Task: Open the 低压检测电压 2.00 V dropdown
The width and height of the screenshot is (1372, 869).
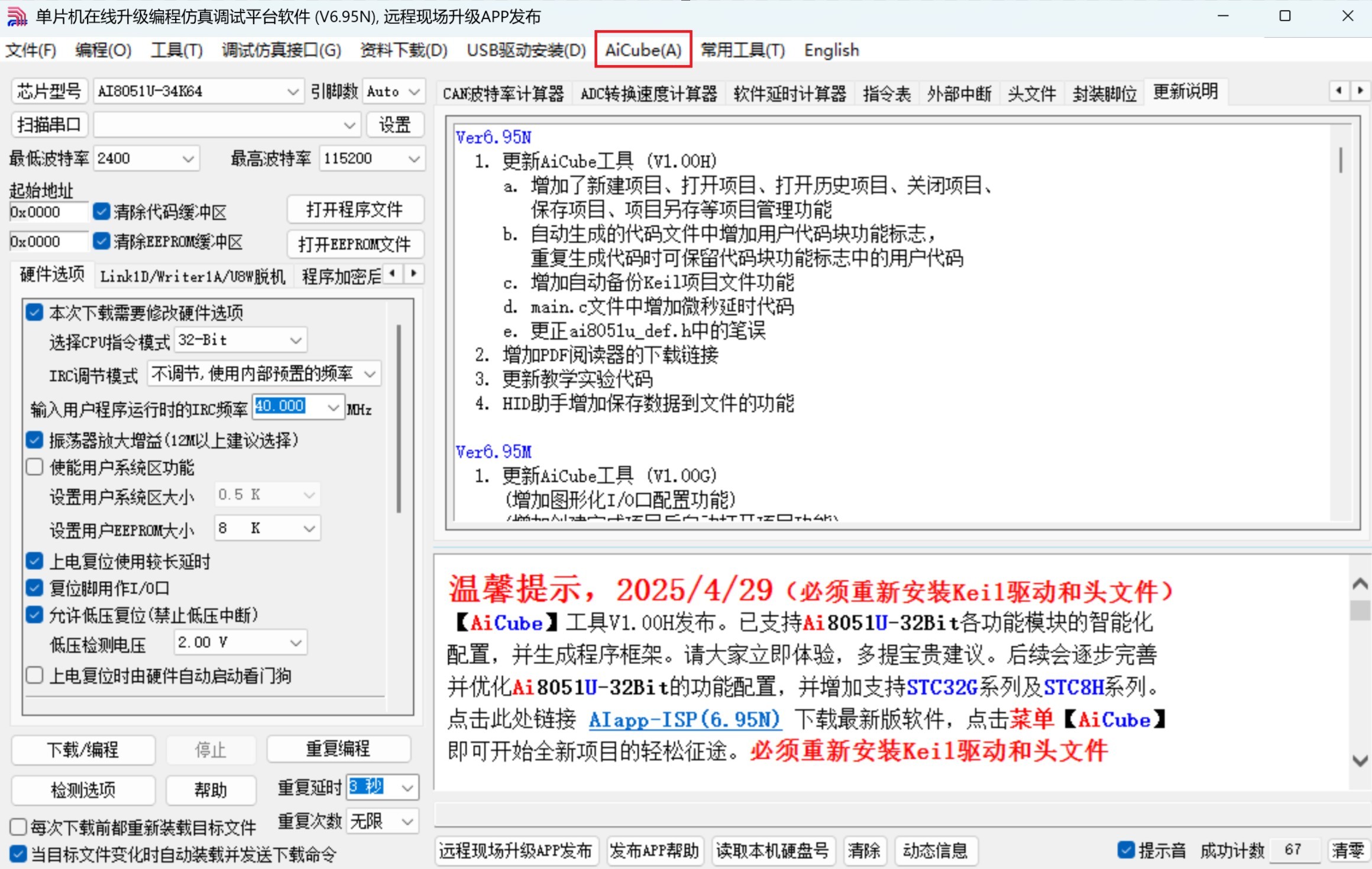Action: (x=296, y=643)
